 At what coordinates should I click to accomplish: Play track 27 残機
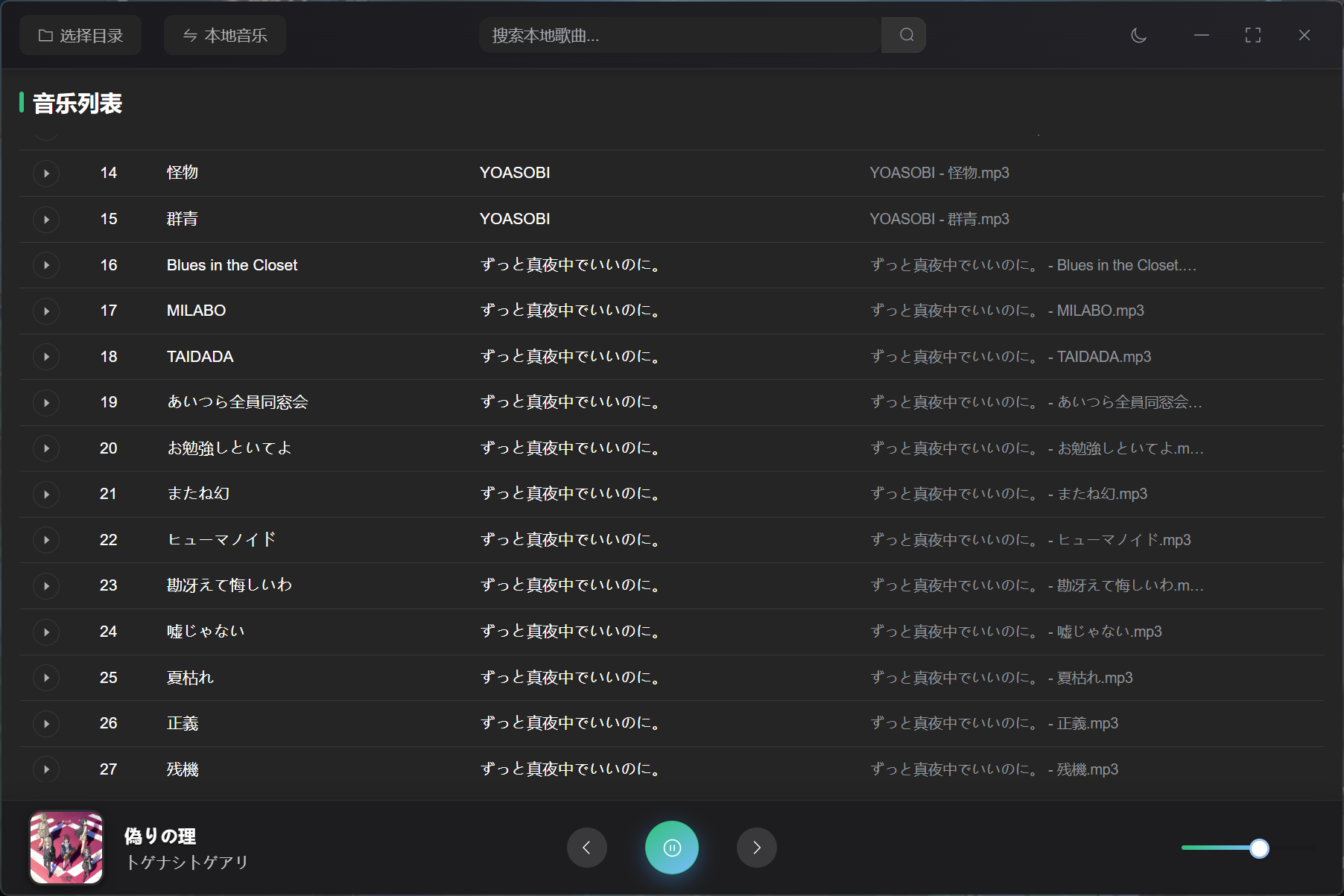click(46, 769)
